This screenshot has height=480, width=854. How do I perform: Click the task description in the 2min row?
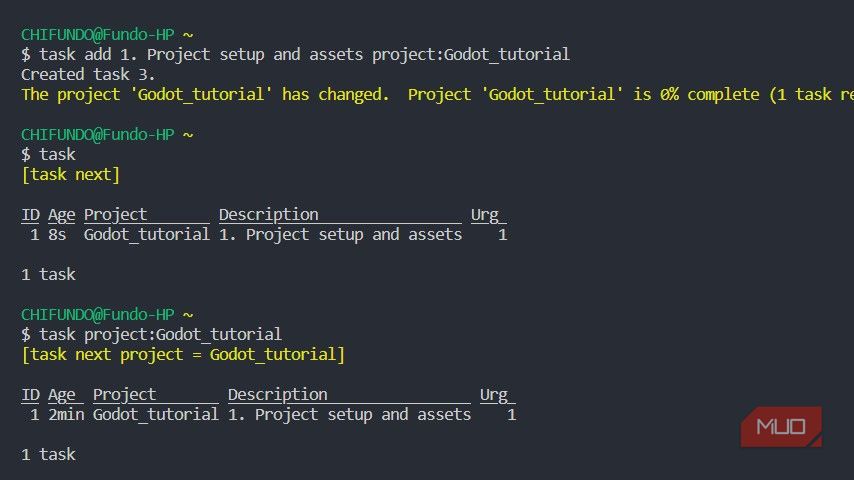point(349,414)
